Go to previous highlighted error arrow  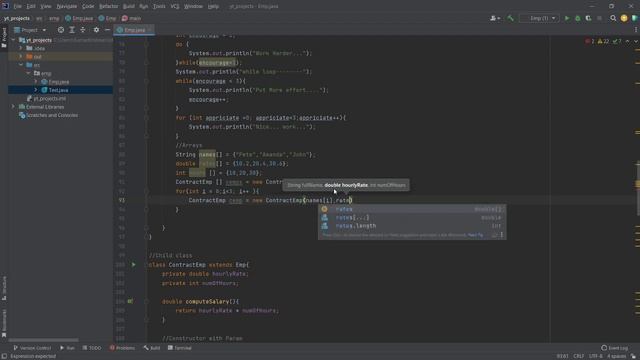(x=627, y=41)
